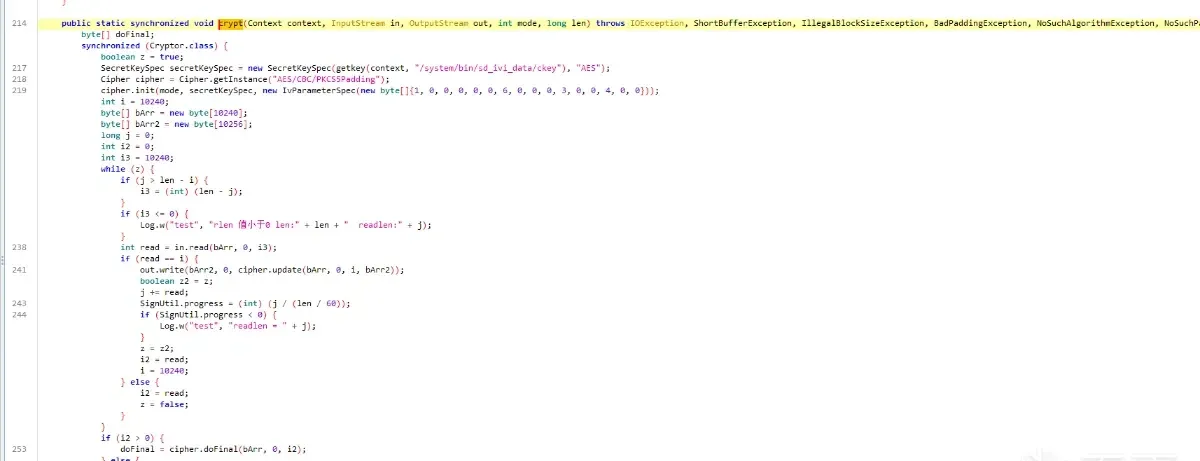Click 'int read = in.read(bArr, 0, i3);'
Viewport: 1200px width, 461px height.
click(x=199, y=247)
